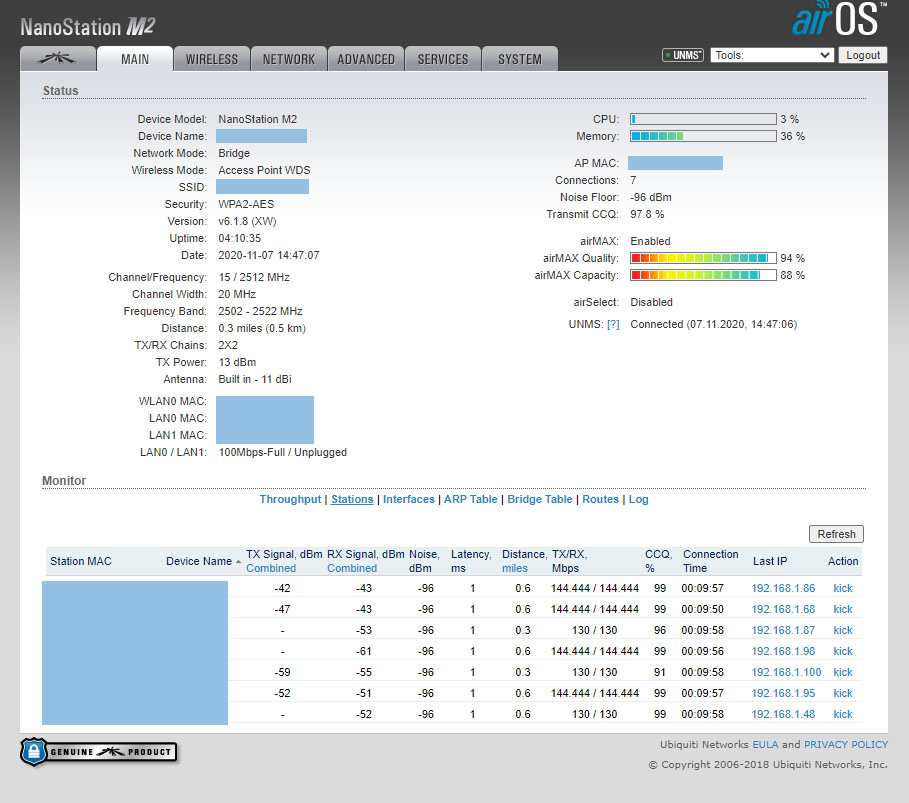Open last IP 192.168.1.86
Screen dimensions: 909x803
point(783,588)
